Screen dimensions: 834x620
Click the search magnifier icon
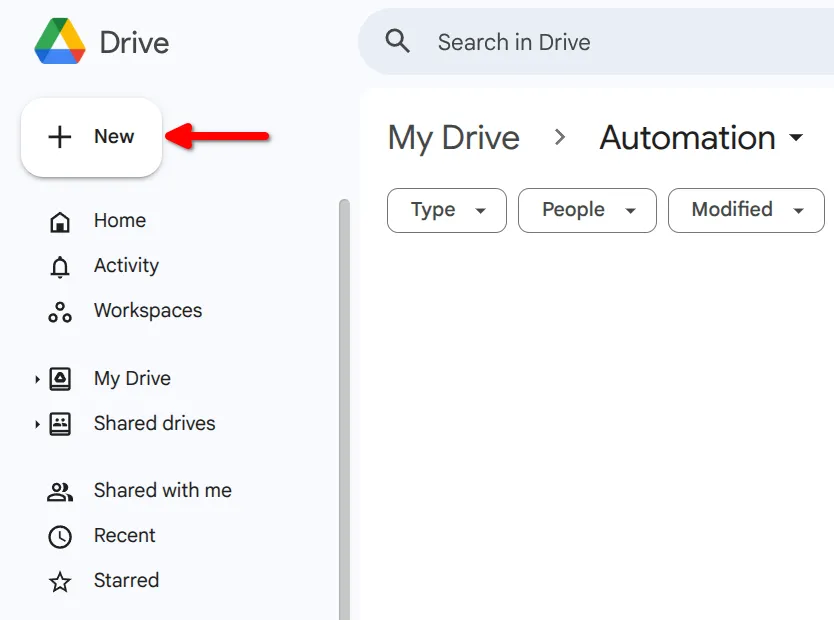point(397,42)
